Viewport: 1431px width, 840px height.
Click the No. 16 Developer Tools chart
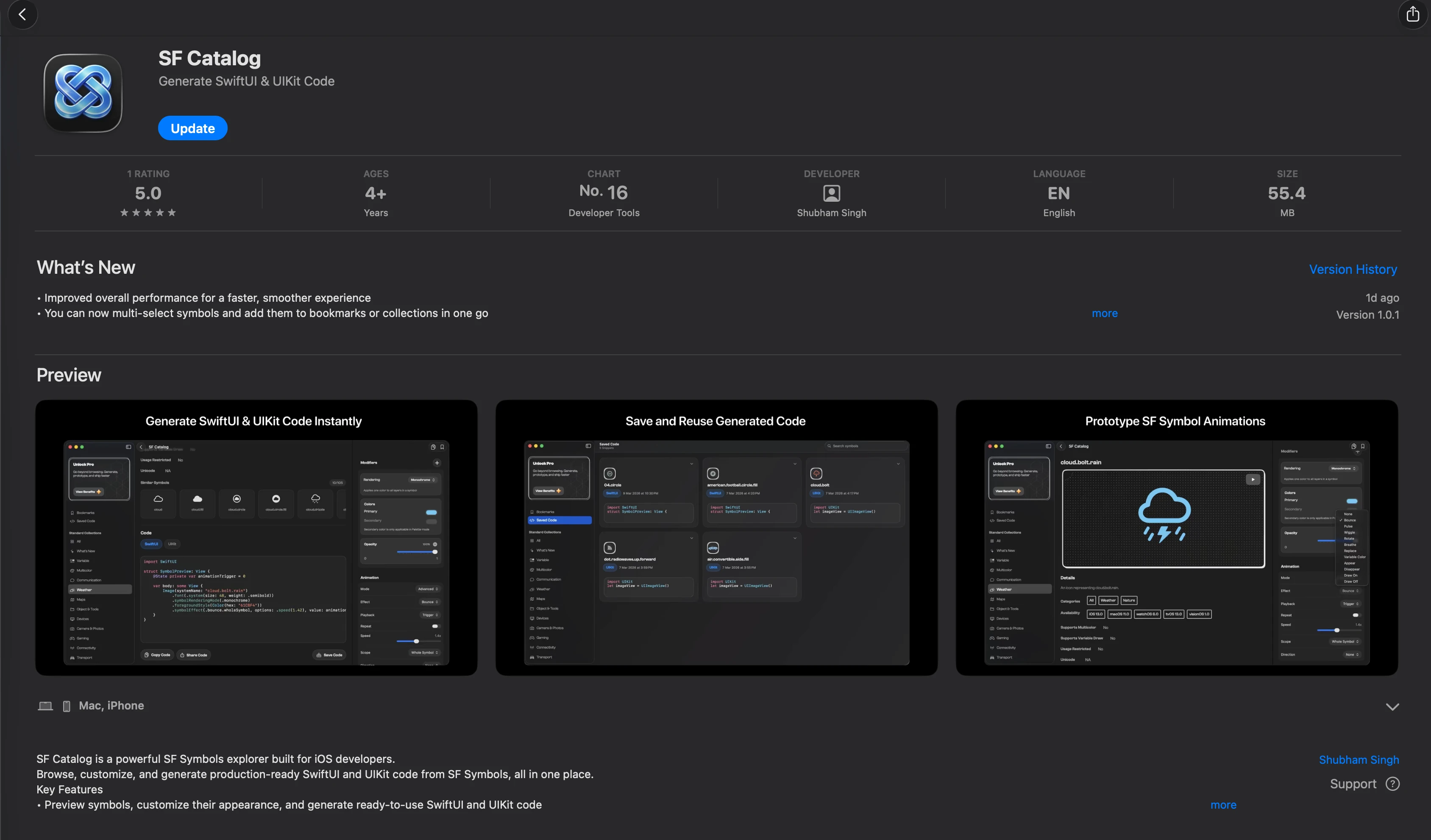[604, 193]
